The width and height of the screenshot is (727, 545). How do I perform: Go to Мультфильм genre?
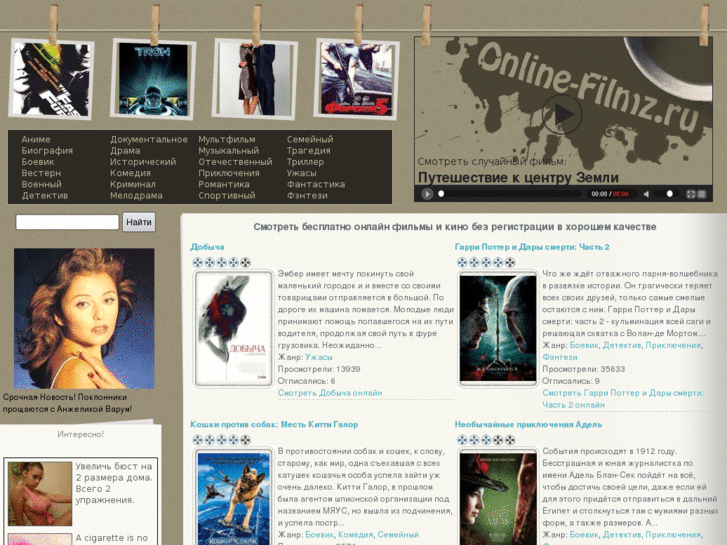point(227,139)
